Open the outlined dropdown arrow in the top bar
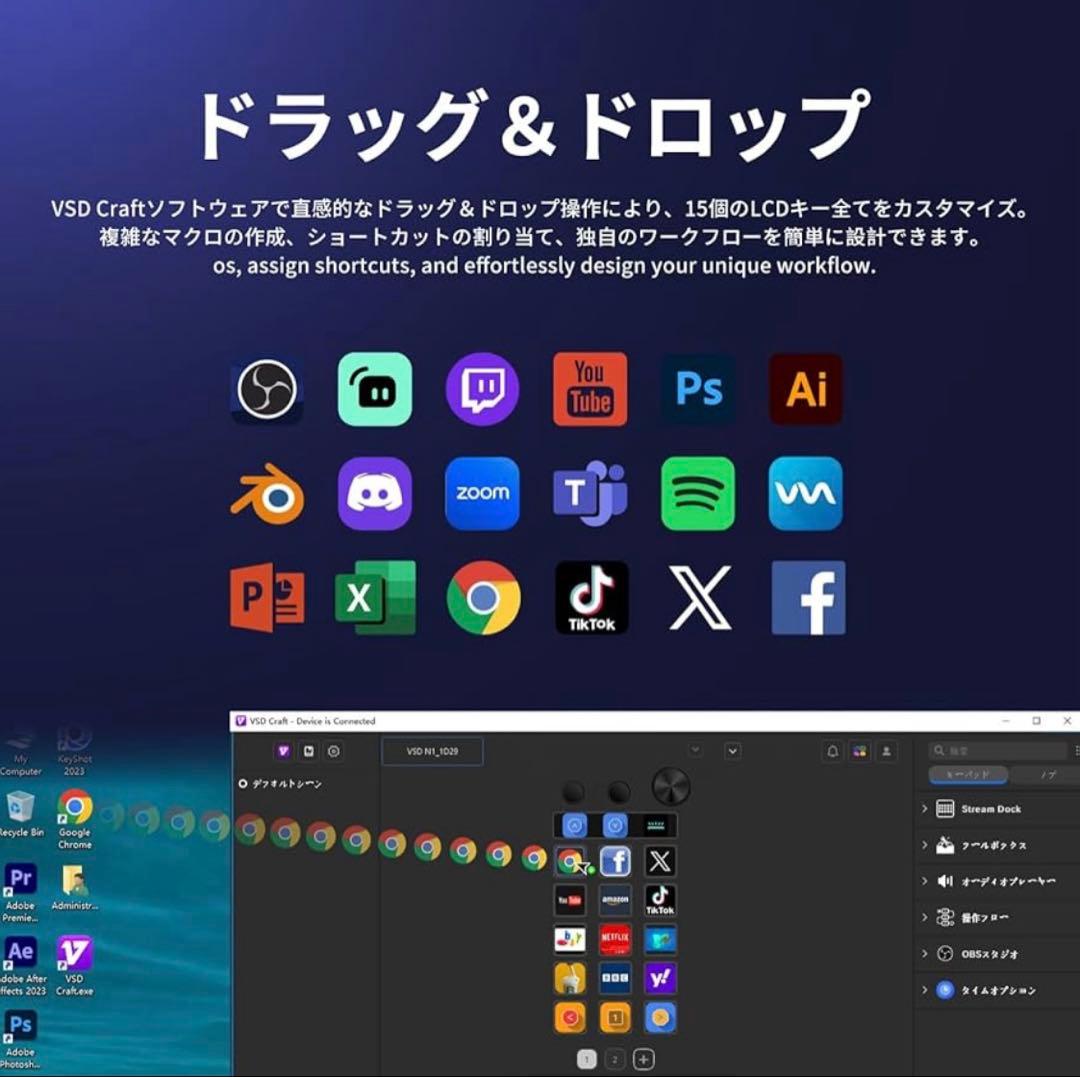Screen dimensions: 1080x1077 (x=733, y=751)
